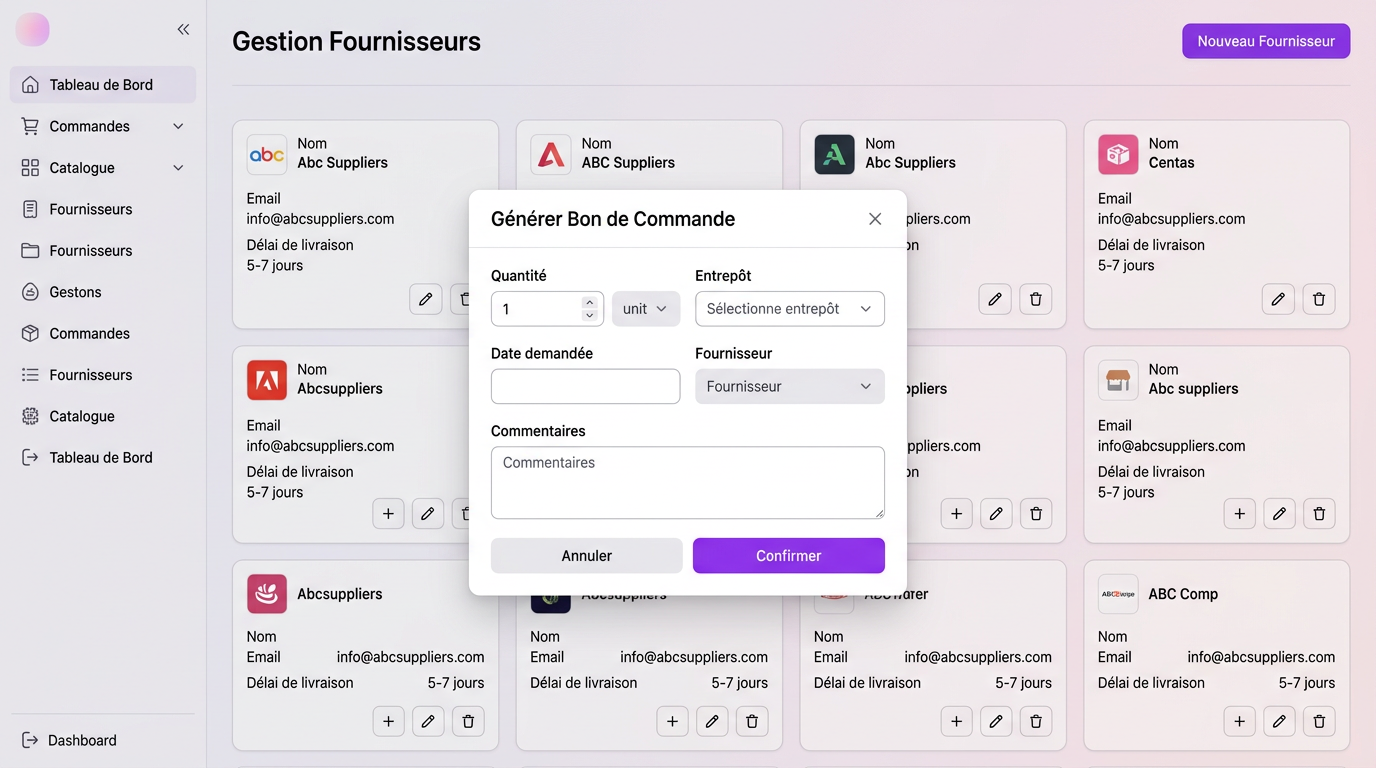Expand the Catalogue submenu chevron in sidebar

click(x=178, y=168)
